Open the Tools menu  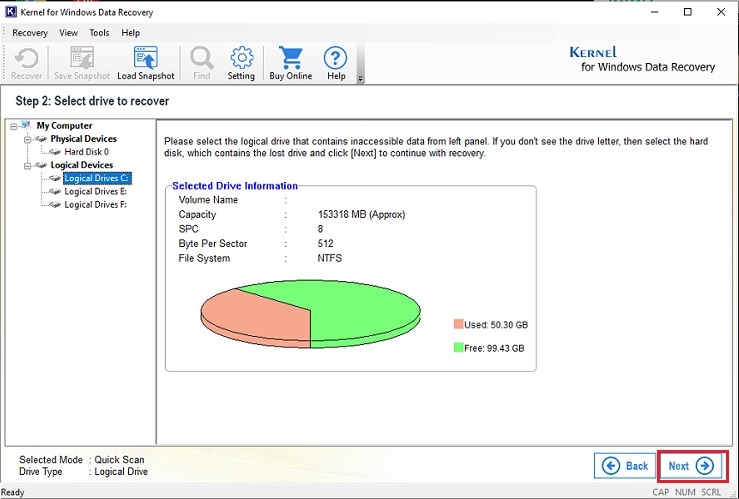coord(99,33)
